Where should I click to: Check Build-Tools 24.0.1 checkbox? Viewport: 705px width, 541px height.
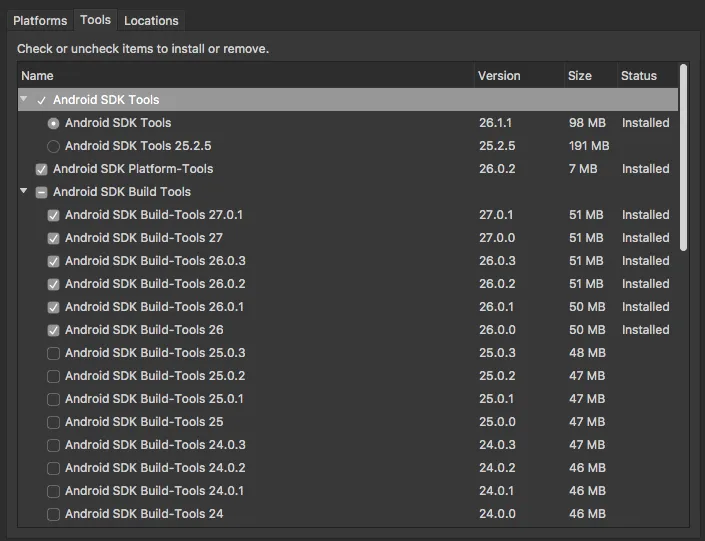pos(54,491)
